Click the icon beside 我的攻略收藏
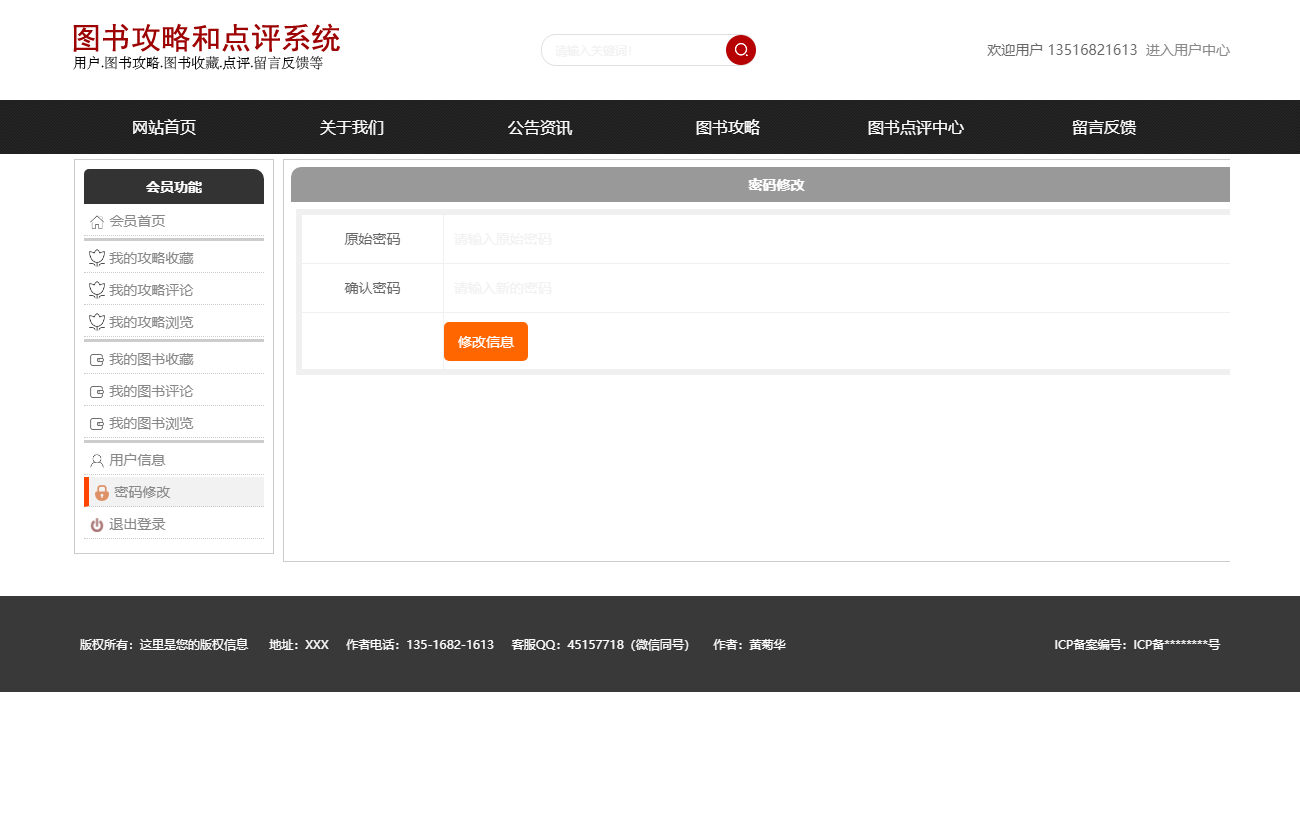 (x=97, y=258)
